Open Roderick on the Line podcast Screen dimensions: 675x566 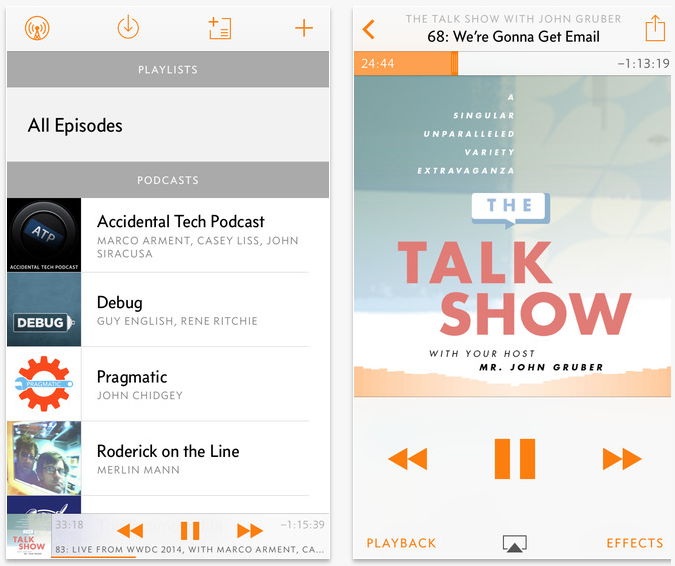point(168,458)
